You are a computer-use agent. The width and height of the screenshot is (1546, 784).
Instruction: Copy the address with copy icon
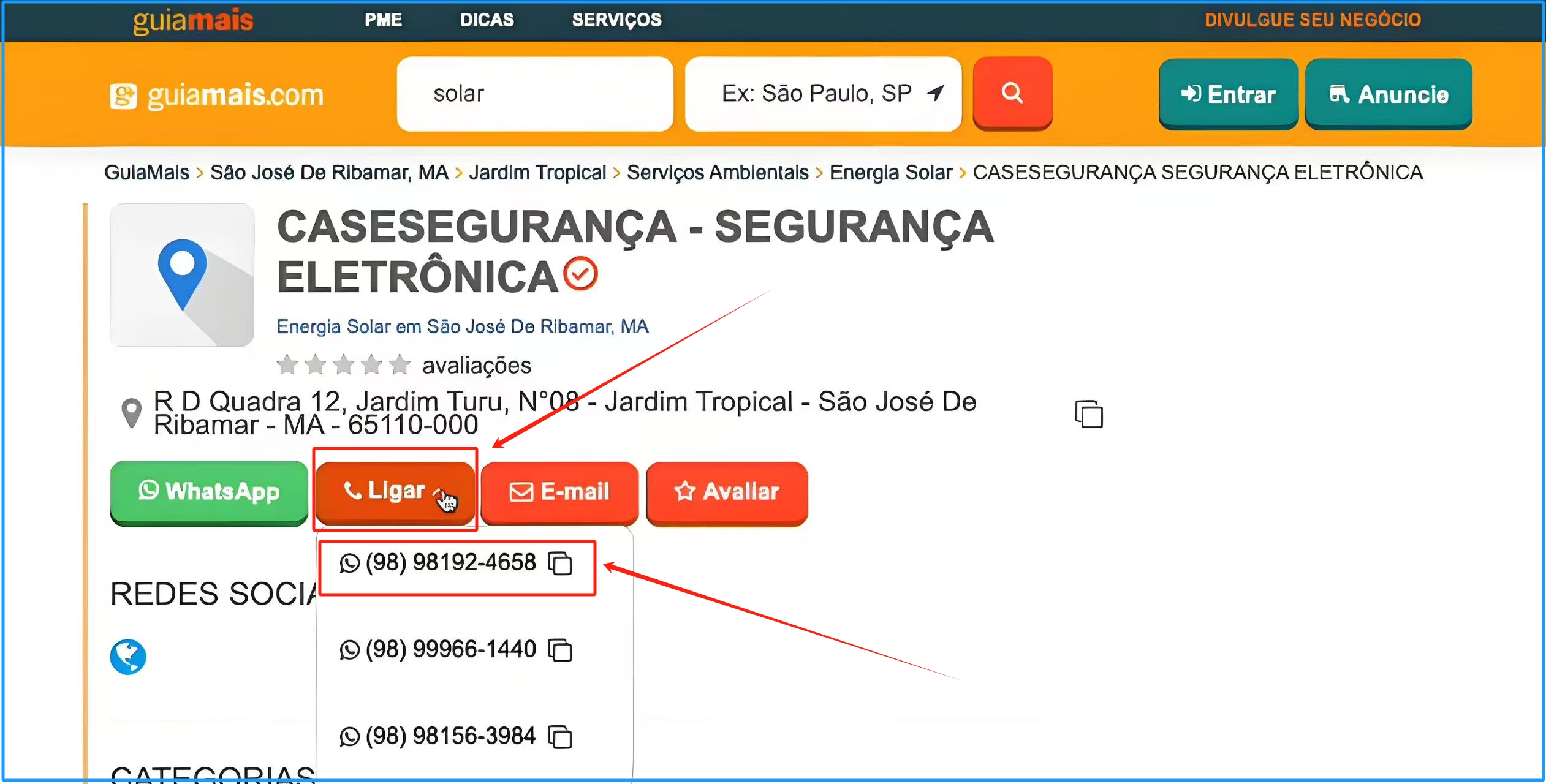point(1089,414)
